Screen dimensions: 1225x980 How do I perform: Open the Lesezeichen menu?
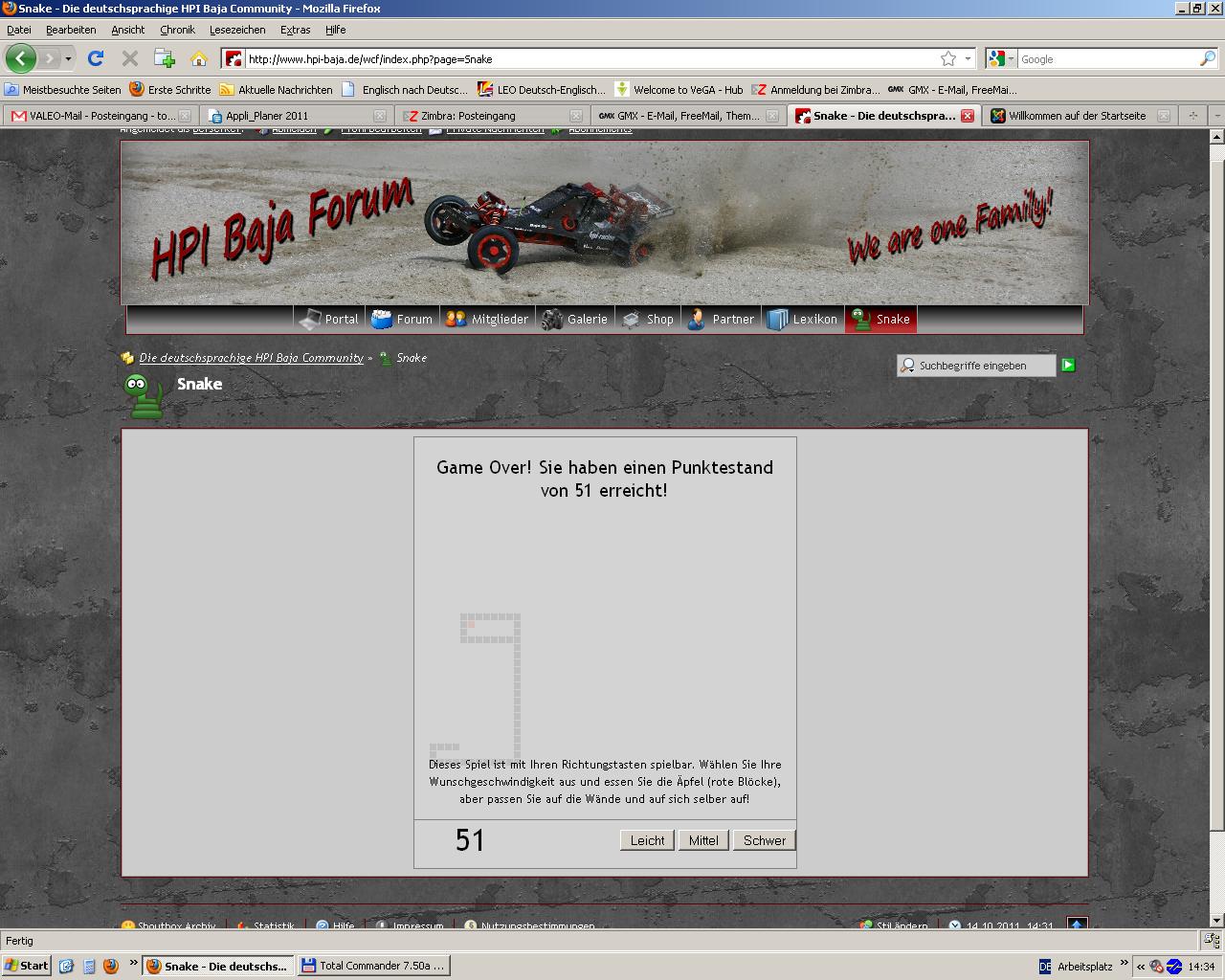point(237,30)
